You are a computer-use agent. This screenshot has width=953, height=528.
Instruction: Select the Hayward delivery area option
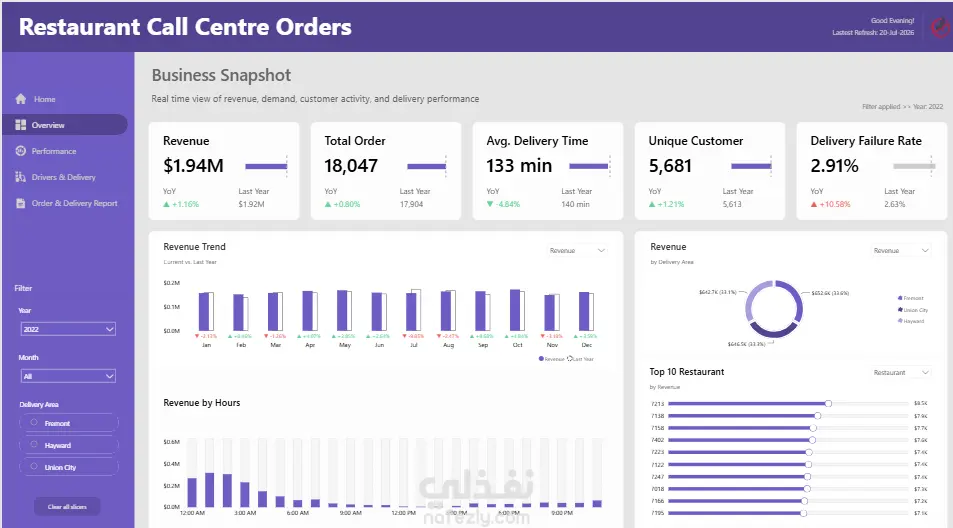click(69, 445)
